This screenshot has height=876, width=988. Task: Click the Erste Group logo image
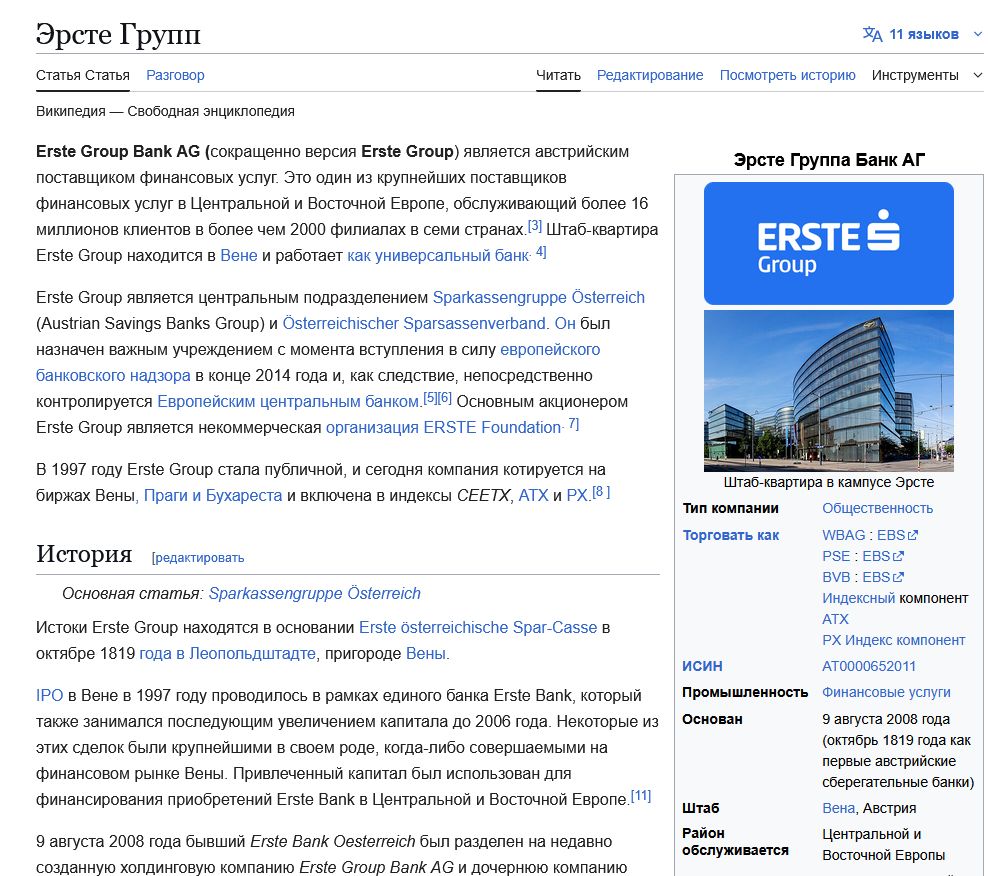point(828,243)
